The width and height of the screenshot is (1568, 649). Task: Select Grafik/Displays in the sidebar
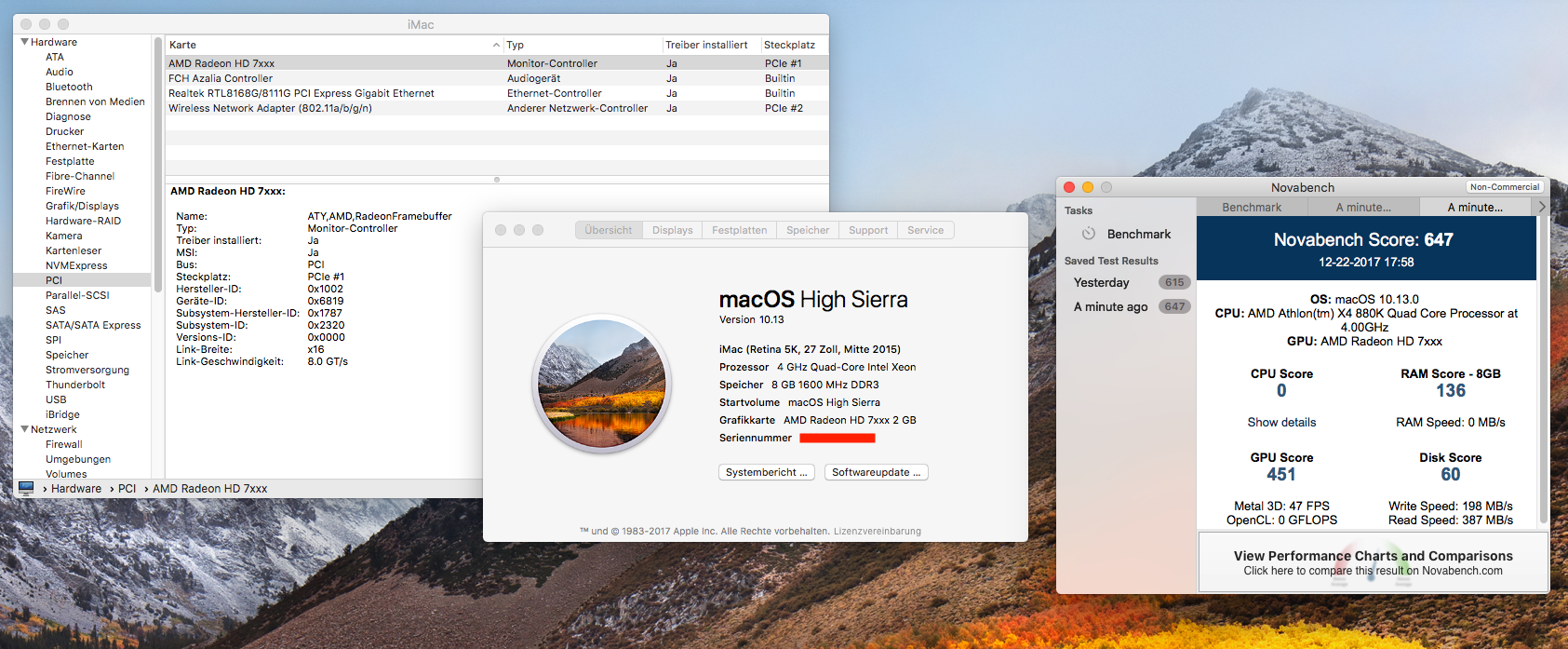tap(82, 206)
